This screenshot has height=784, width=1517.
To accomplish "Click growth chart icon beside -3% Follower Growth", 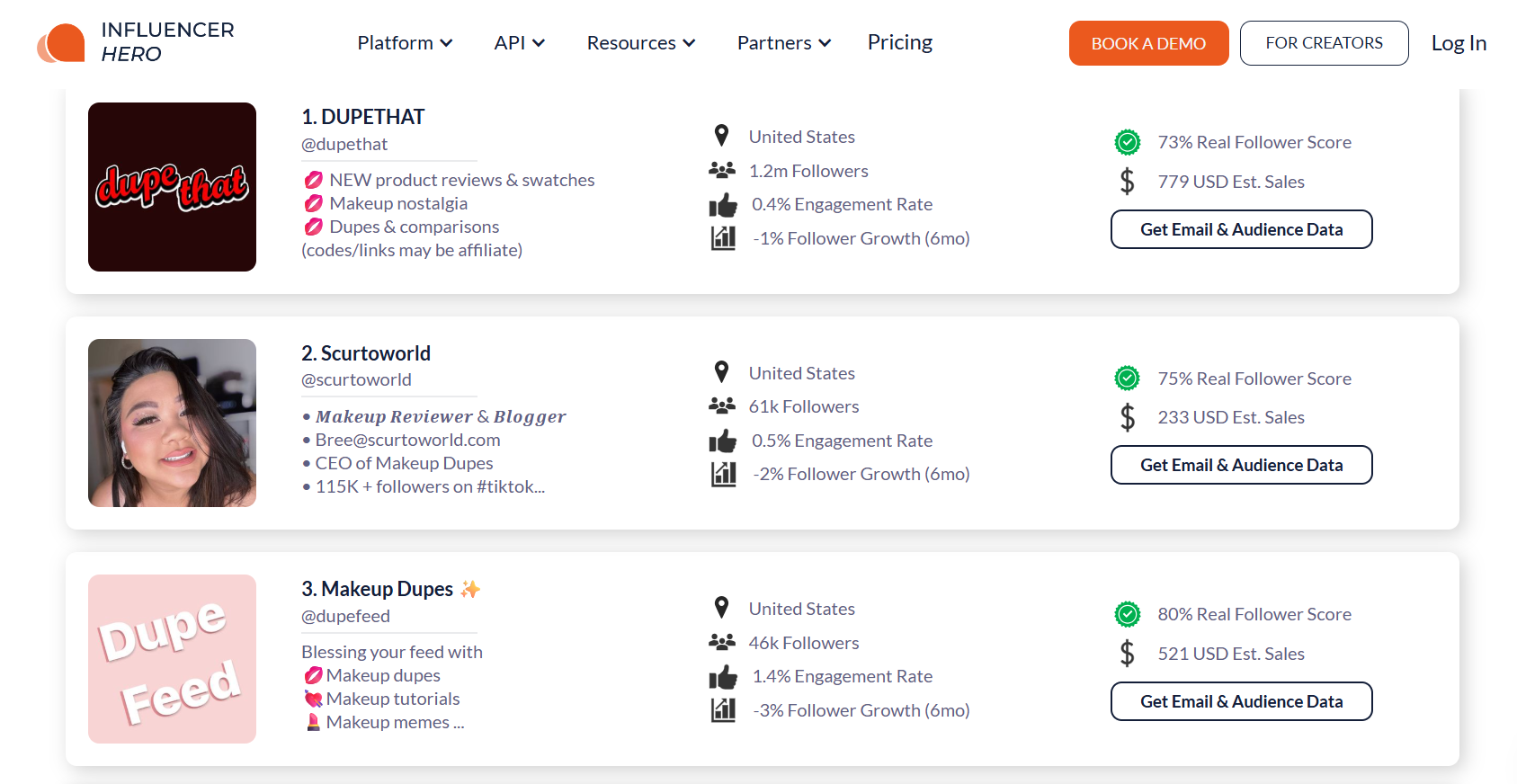I will tap(723, 710).
